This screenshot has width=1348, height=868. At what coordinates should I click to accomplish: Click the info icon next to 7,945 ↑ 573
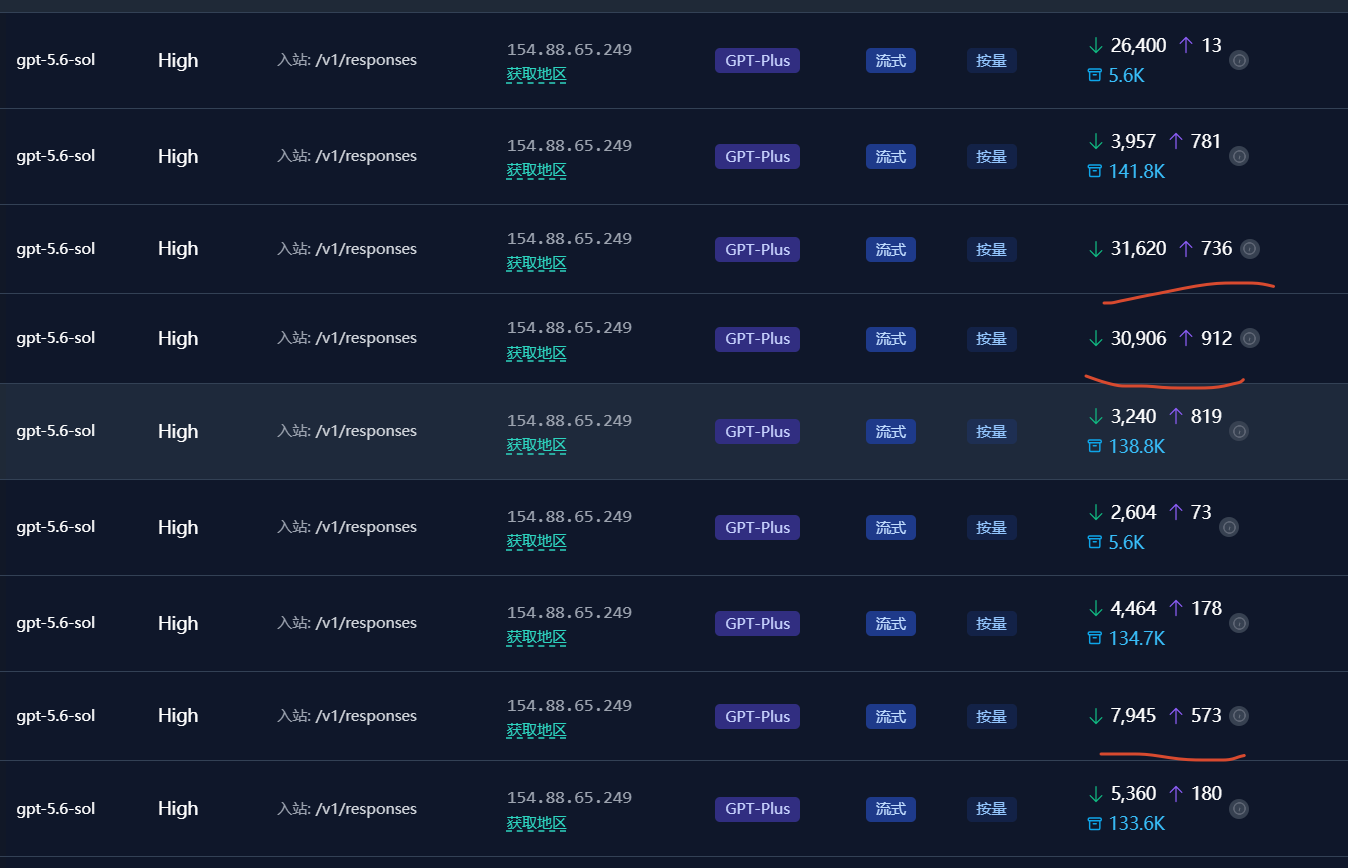[x=1239, y=715]
